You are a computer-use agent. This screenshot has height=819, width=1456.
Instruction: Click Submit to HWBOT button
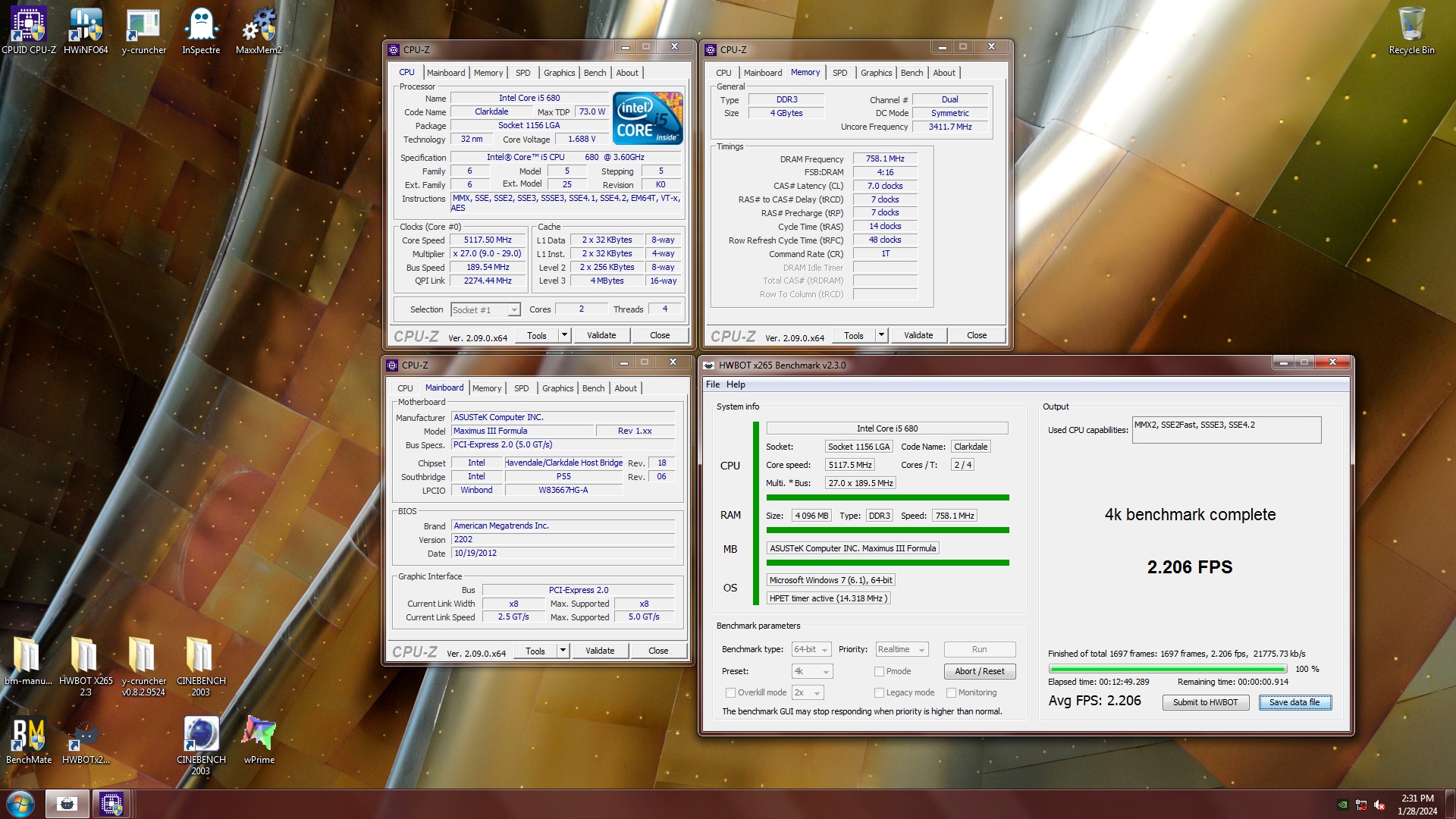(x=1206, y=702)
